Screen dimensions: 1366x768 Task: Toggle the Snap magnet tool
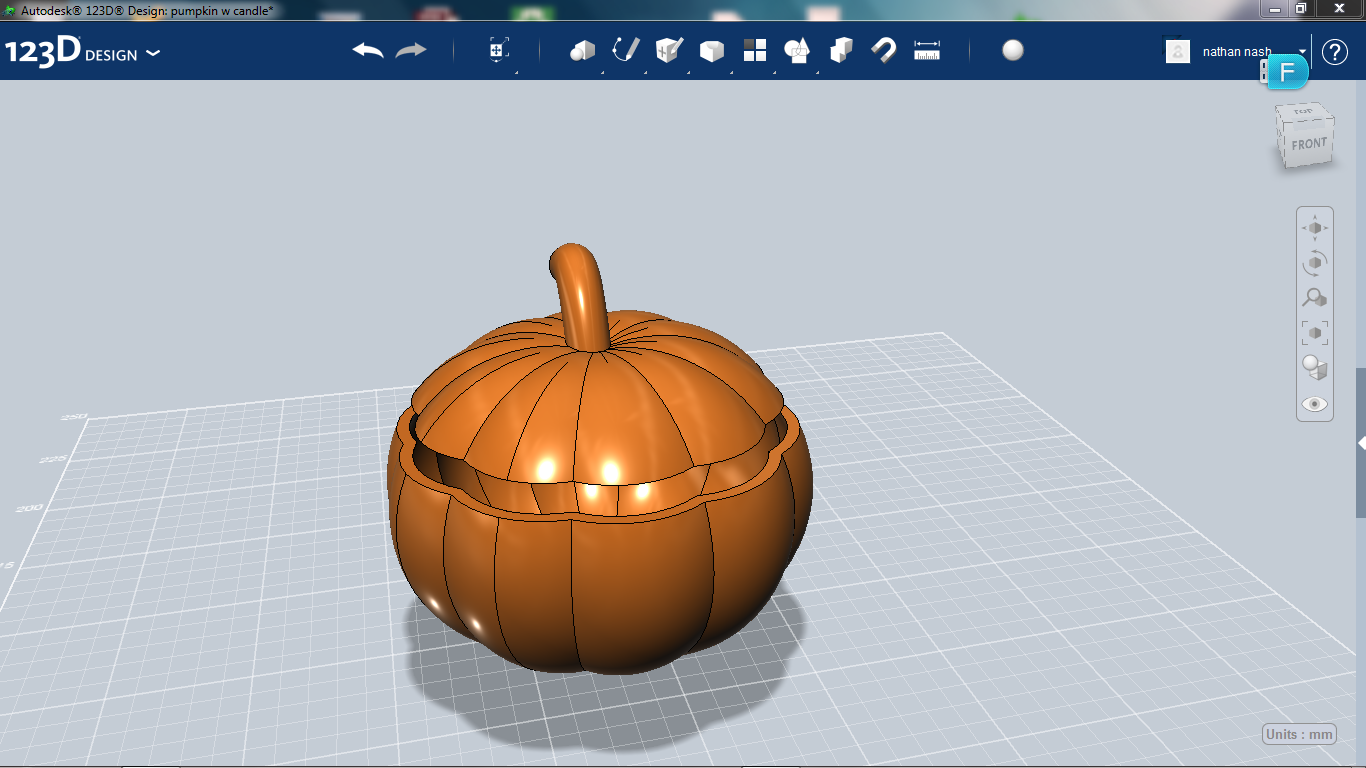883,50
